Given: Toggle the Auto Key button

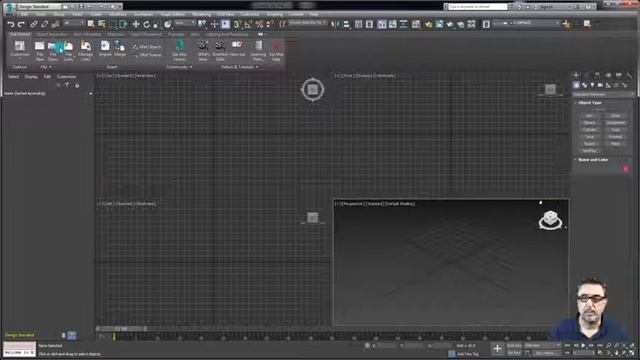Looking at the screenshot, I should 514,346.
